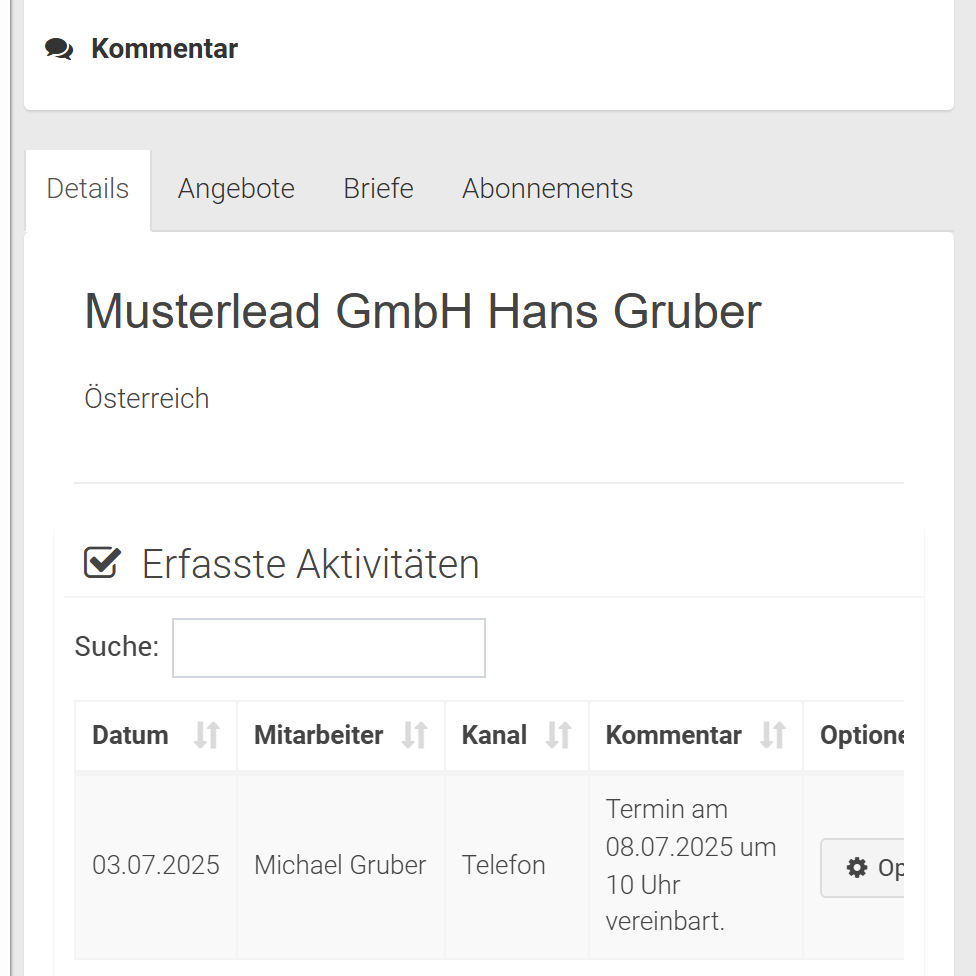Click the checkbox icon beside Erfasste Aktivitäten
976x976 pixels.
point(102,563)
